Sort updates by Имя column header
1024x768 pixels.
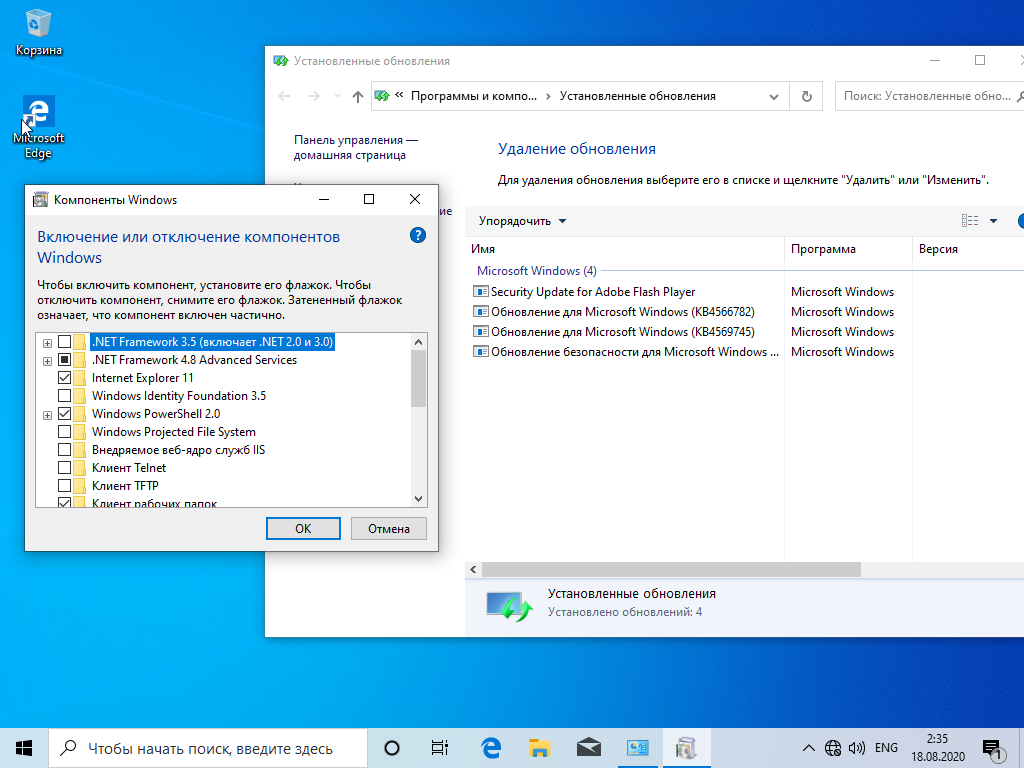pos(626,249)
